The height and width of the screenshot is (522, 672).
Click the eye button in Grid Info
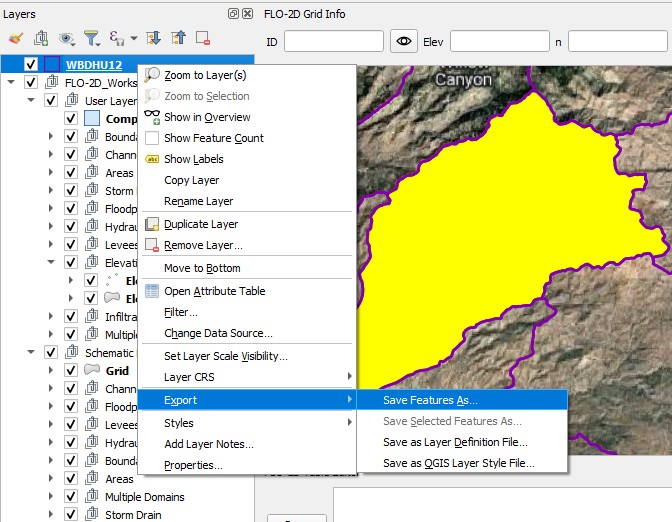tap(404, 41)
